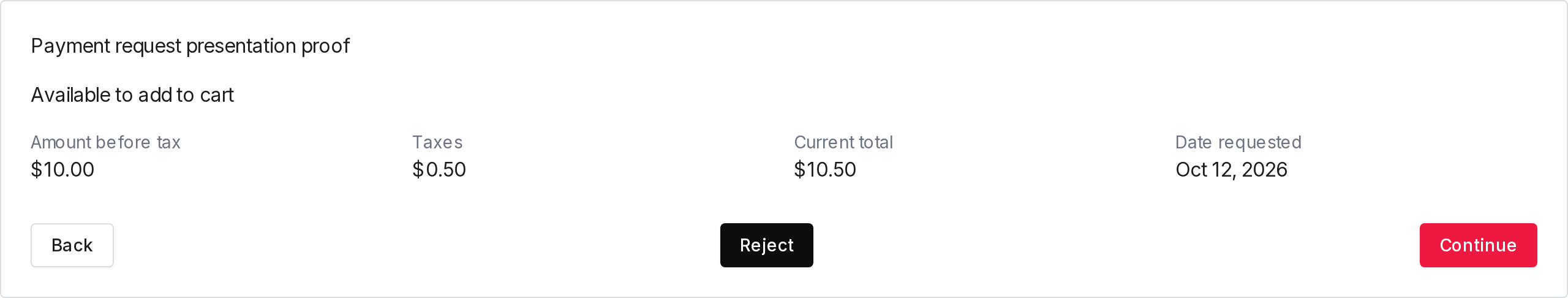Continue to the next step
Screen dimensions: 1568x298
1478,245
